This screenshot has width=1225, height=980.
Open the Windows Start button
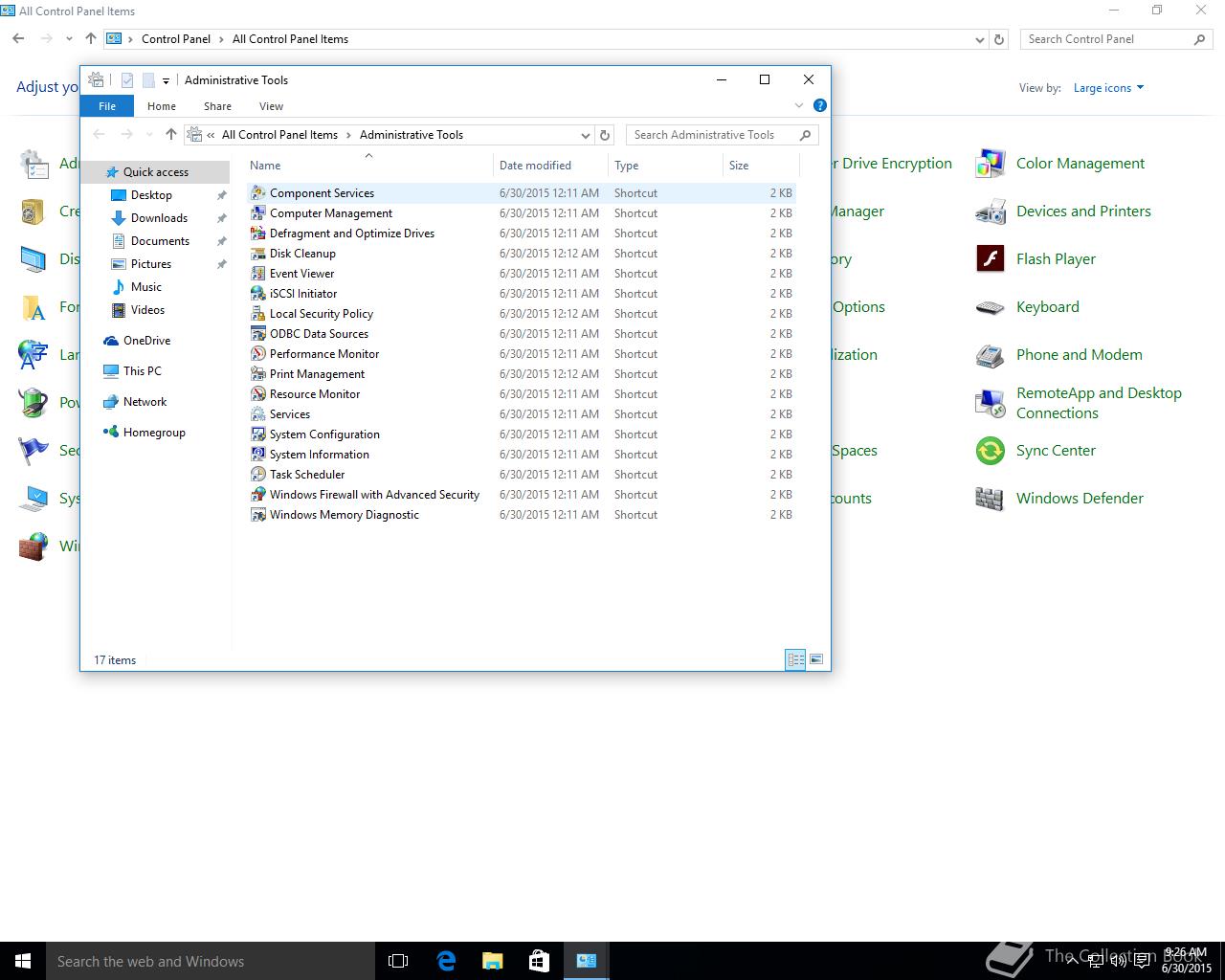pos(23,961)
